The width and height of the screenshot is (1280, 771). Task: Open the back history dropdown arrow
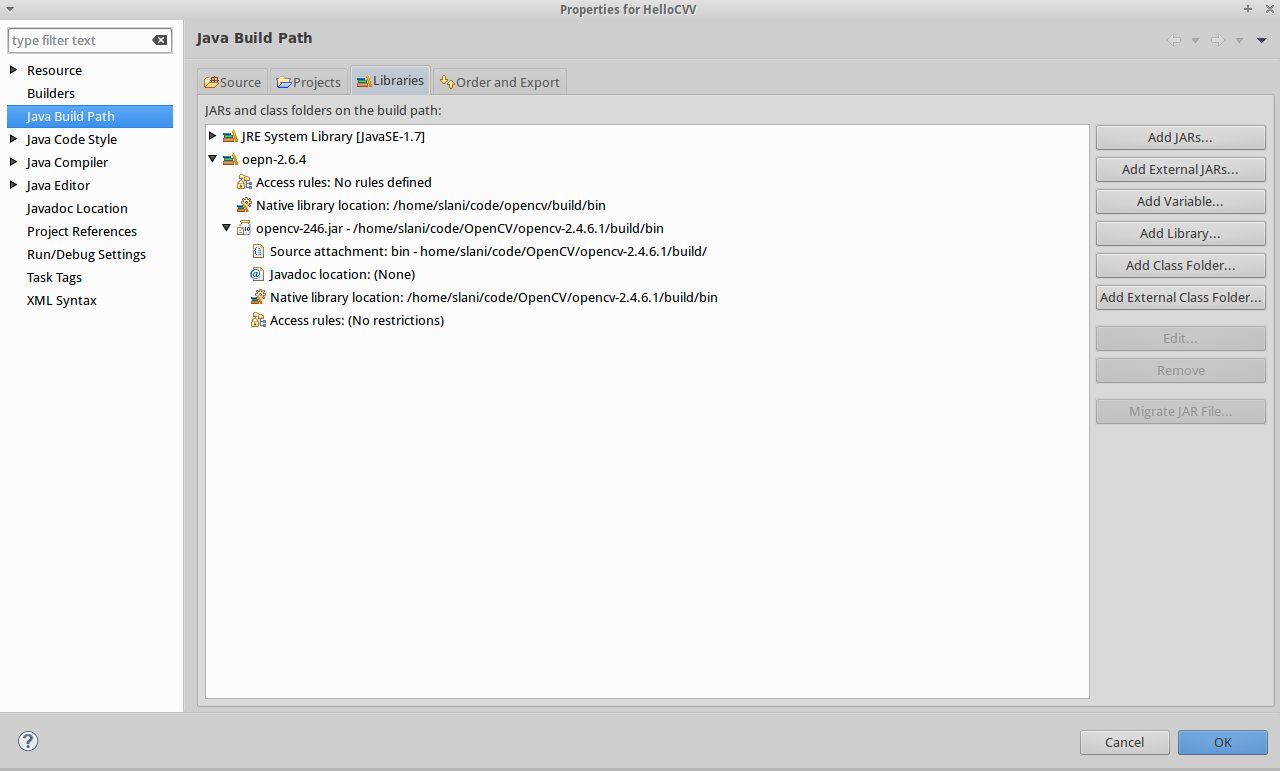(x=1195, y=40)
